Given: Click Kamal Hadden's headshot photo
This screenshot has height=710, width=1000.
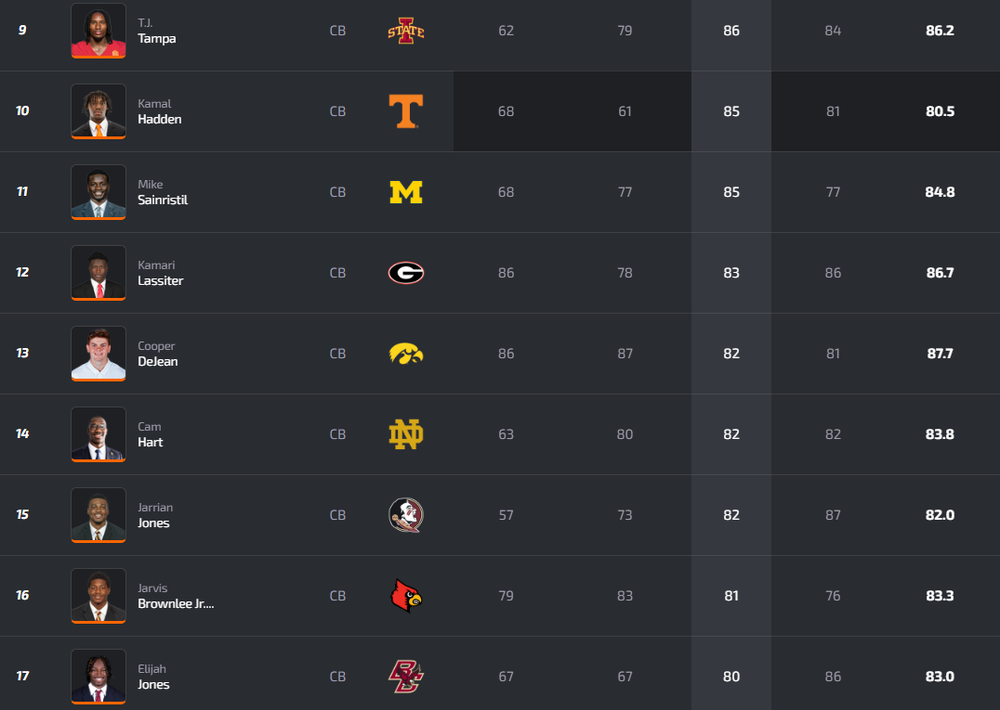Looking at the screenshot, I should (x=98, y=111).
